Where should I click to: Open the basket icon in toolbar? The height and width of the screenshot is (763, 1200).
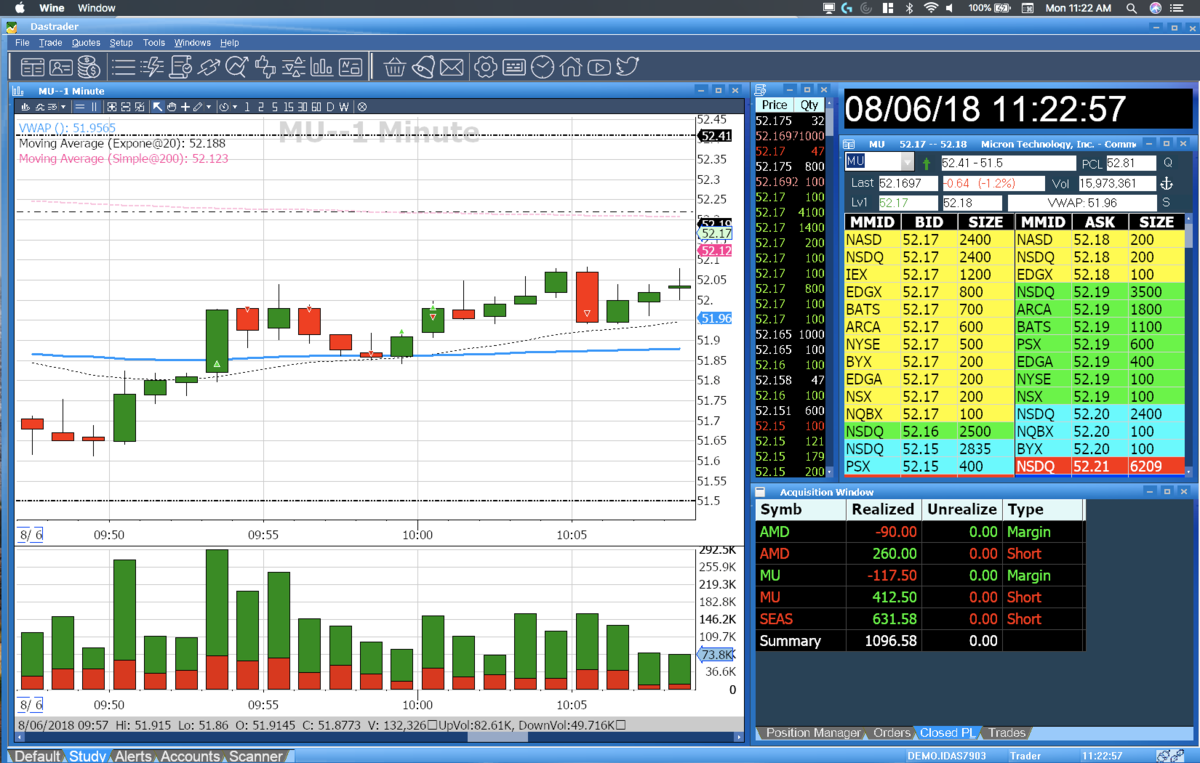click(395, 67)
